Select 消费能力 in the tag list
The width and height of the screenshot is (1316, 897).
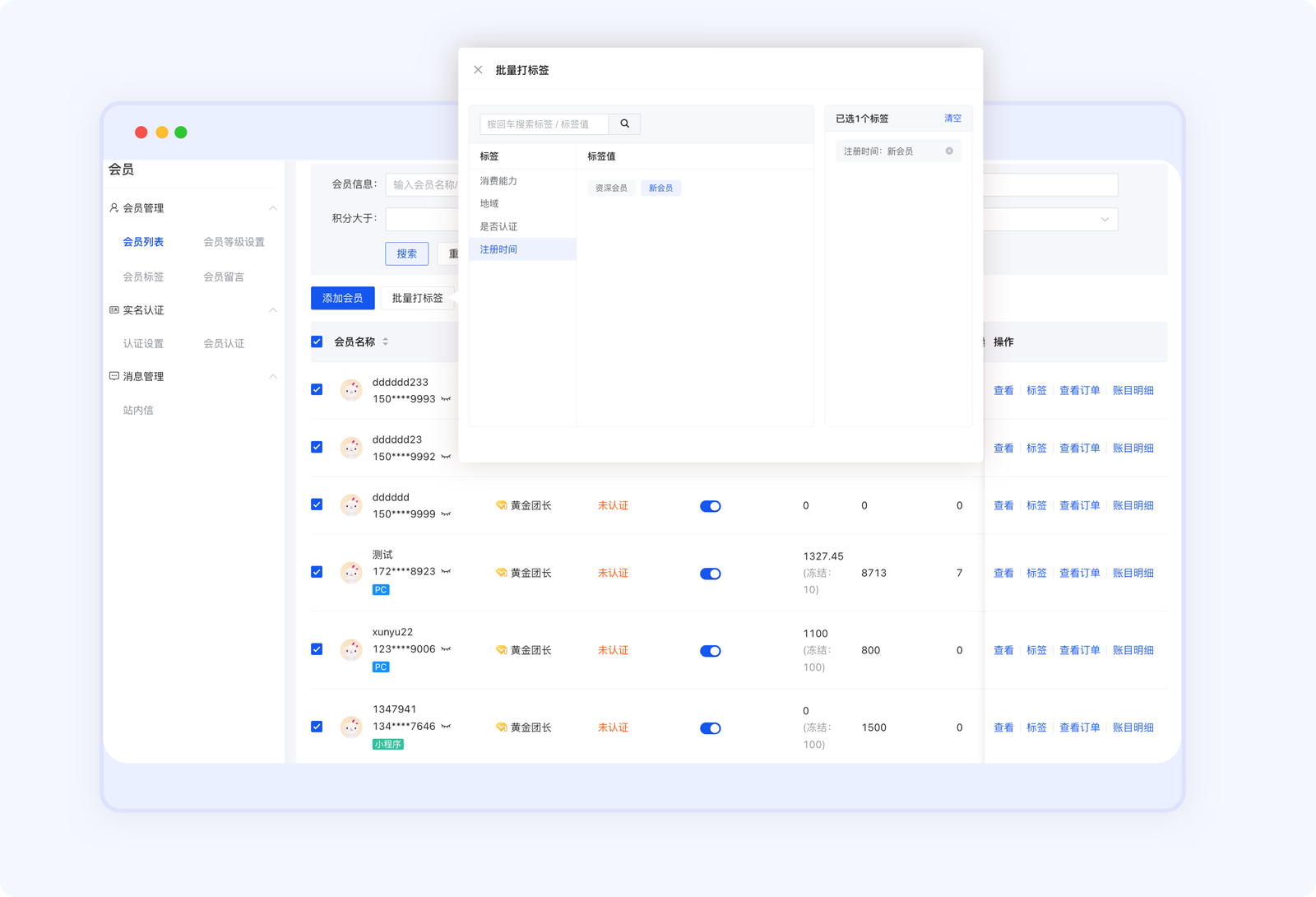pos(498,181)
